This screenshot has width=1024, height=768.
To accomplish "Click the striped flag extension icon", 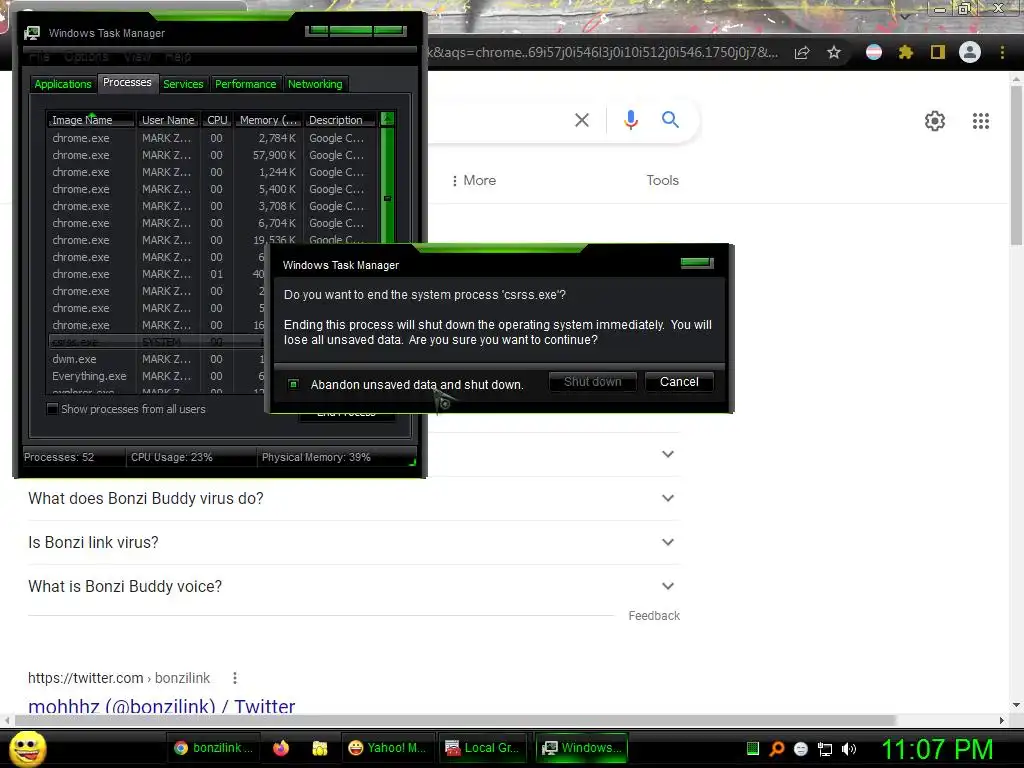I will coord(874,52).
